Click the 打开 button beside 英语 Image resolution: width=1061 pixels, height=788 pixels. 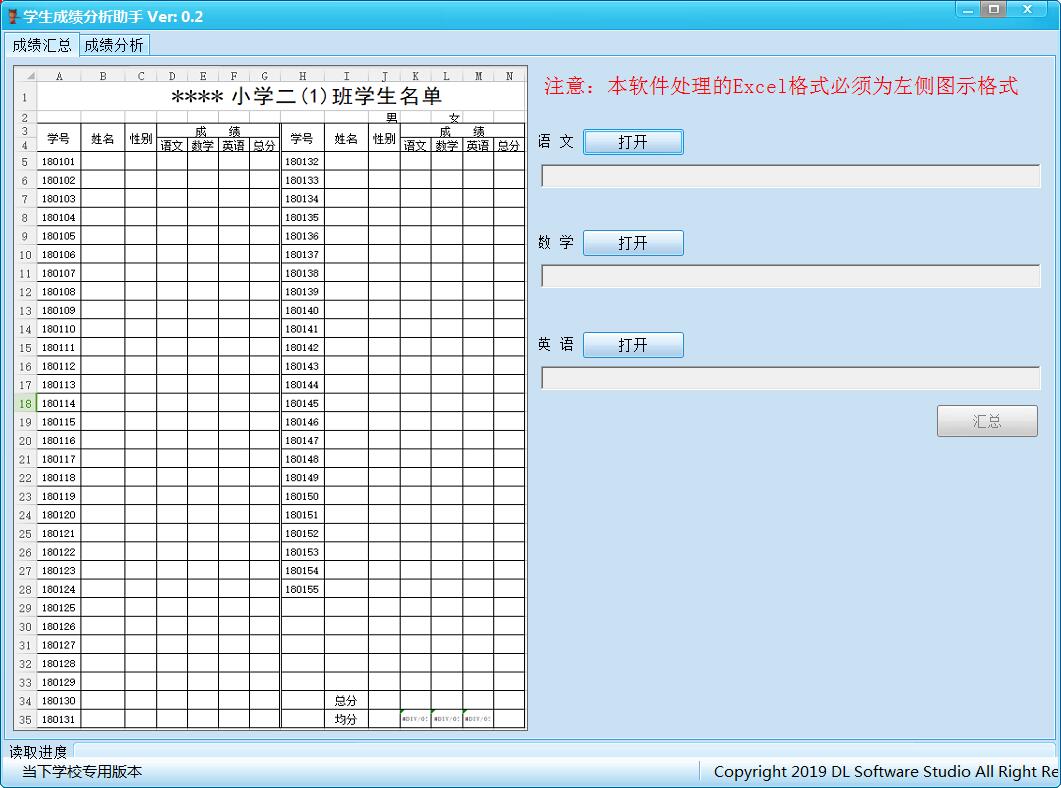click(632, 344)
